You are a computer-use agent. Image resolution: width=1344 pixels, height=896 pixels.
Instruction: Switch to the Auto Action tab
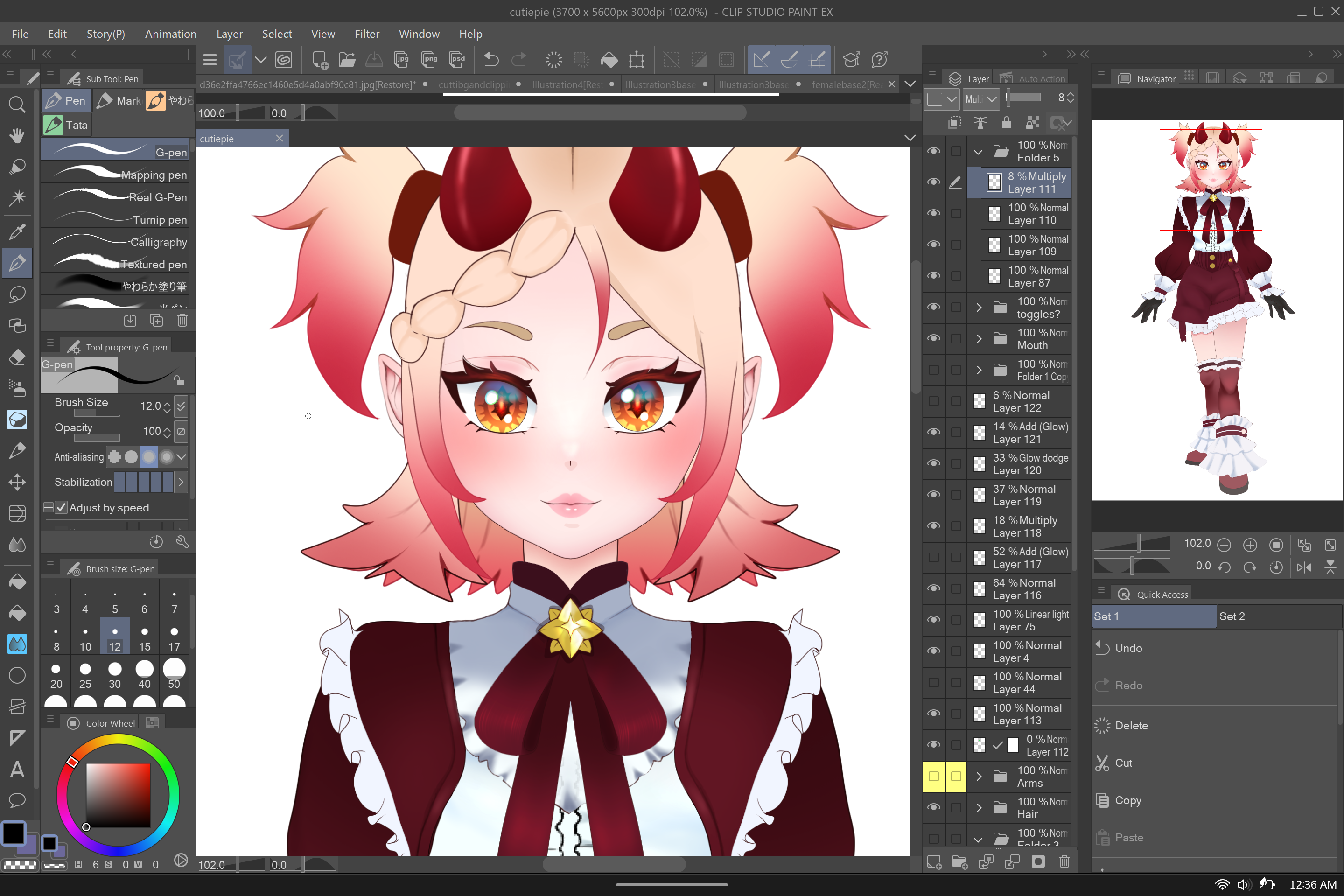pyautogui.click(x=1033, y=78)
